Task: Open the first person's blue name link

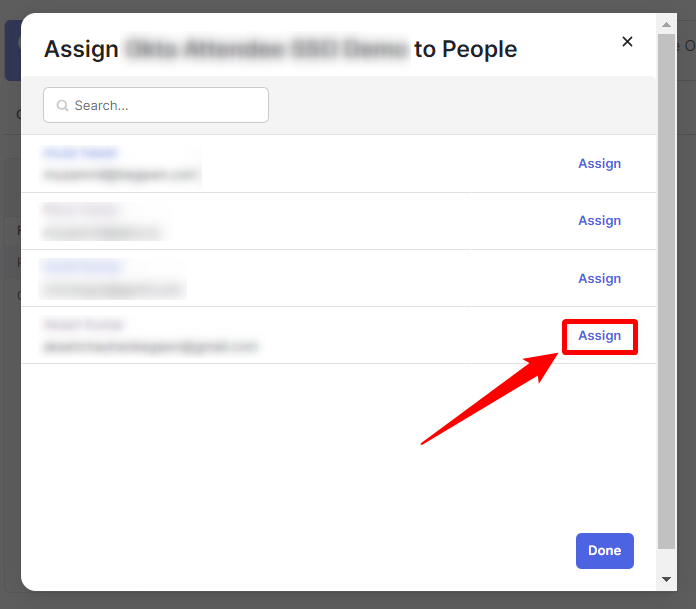Action: tap(80, 153)
